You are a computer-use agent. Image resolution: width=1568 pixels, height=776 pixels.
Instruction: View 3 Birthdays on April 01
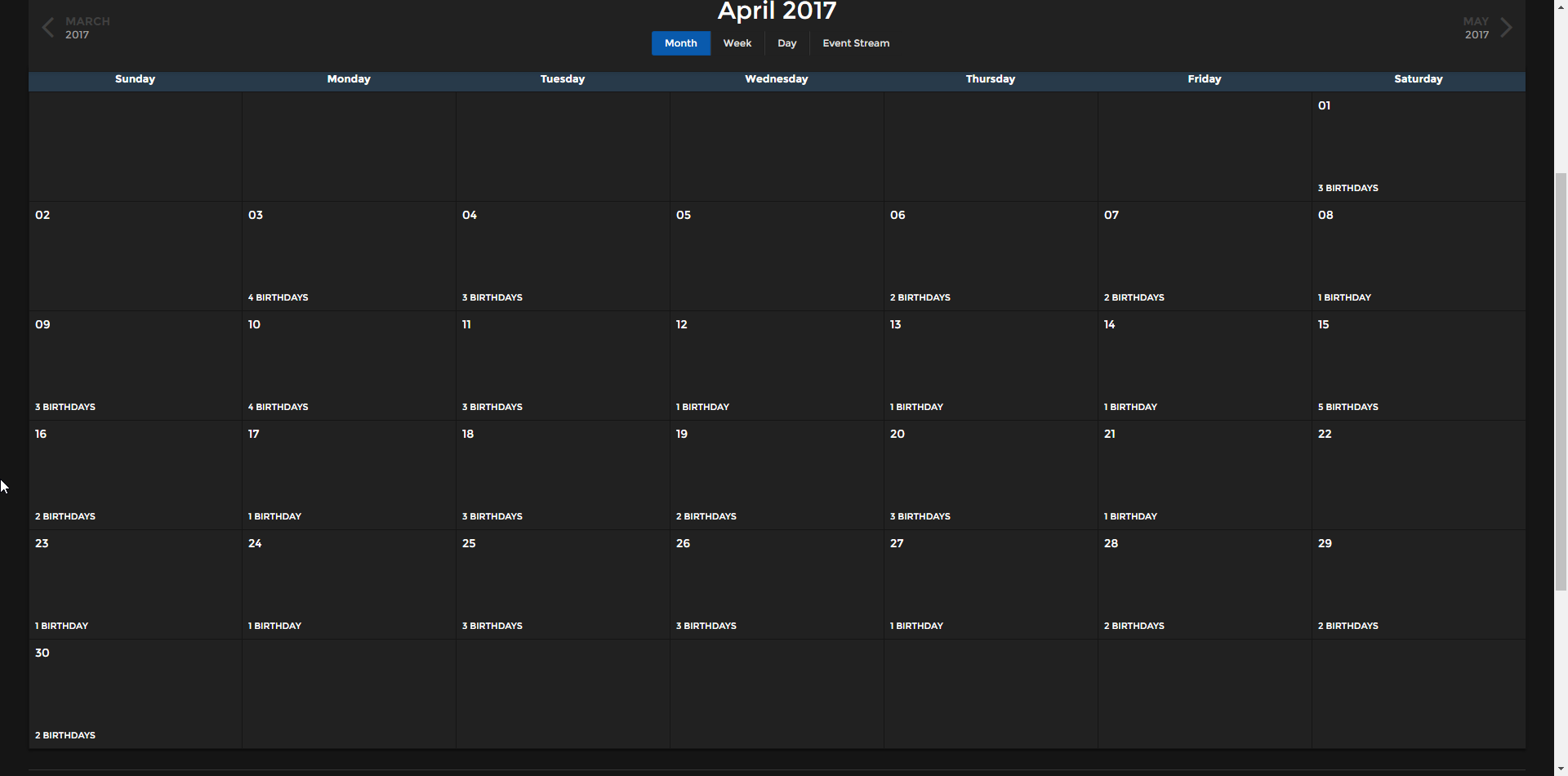click(x=1347, y=188)
